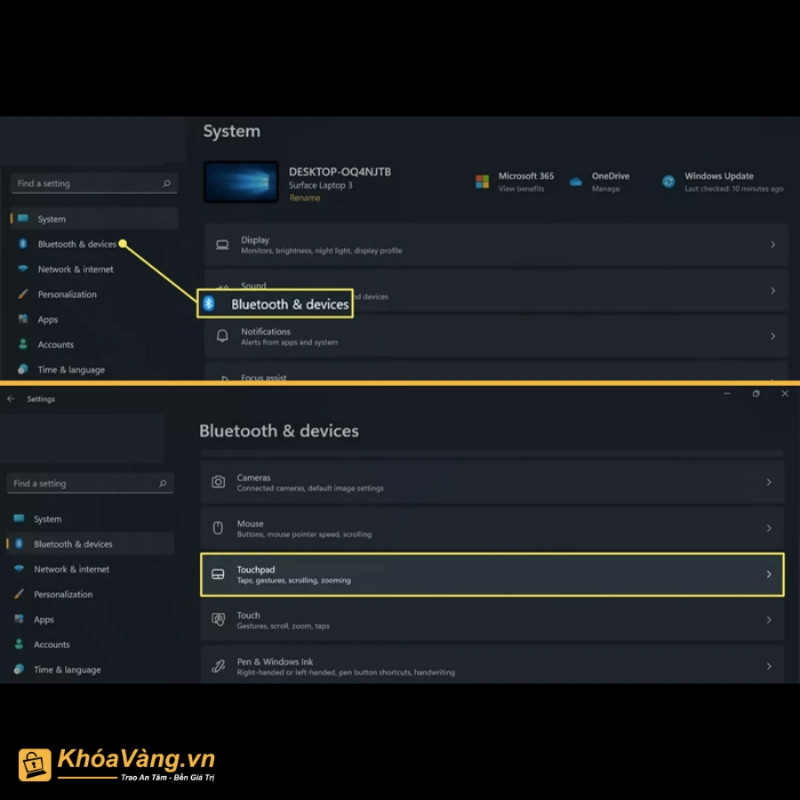The image size is (800, 800).
Task: Click the upper Find a setting search box
Action: pos(94,183)
